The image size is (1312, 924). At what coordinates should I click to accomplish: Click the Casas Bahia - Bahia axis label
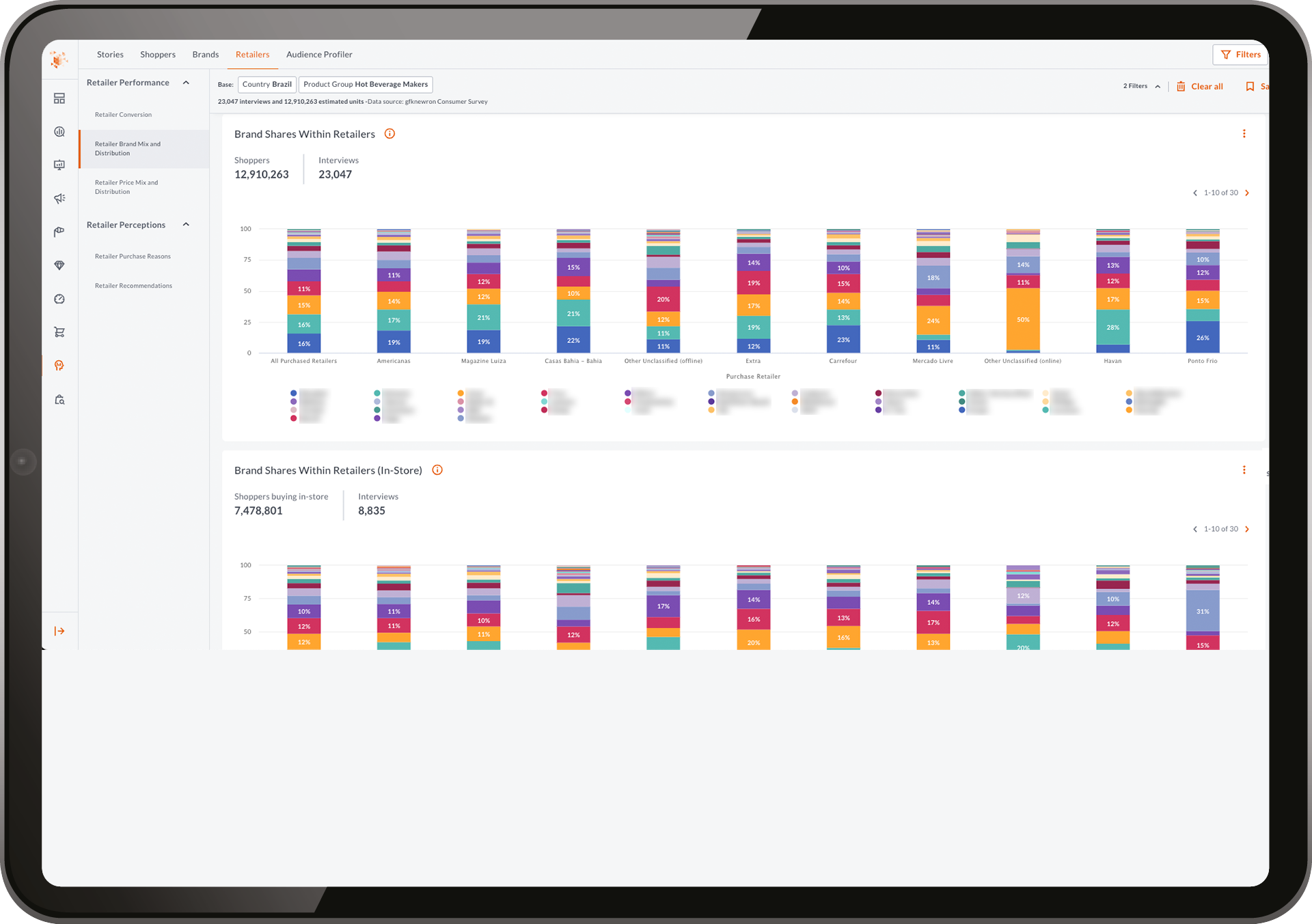(x=573, y=361)
